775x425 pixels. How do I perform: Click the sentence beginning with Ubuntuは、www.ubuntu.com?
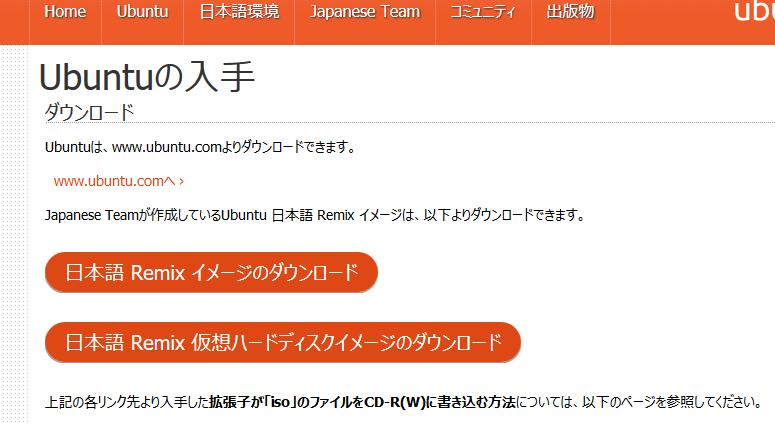click(200, 148)
